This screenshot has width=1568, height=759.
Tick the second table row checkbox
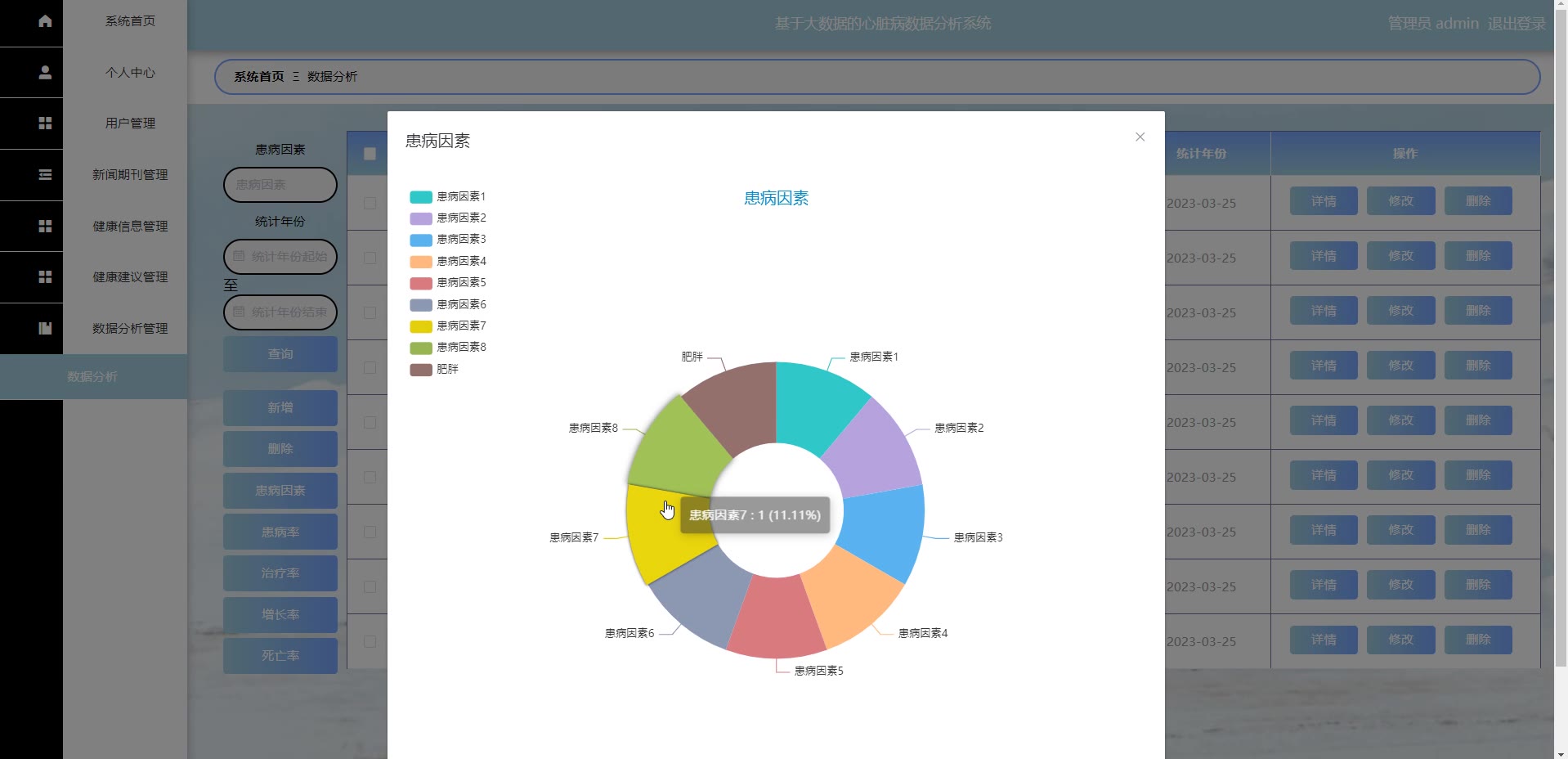click(x=370, y=258)
